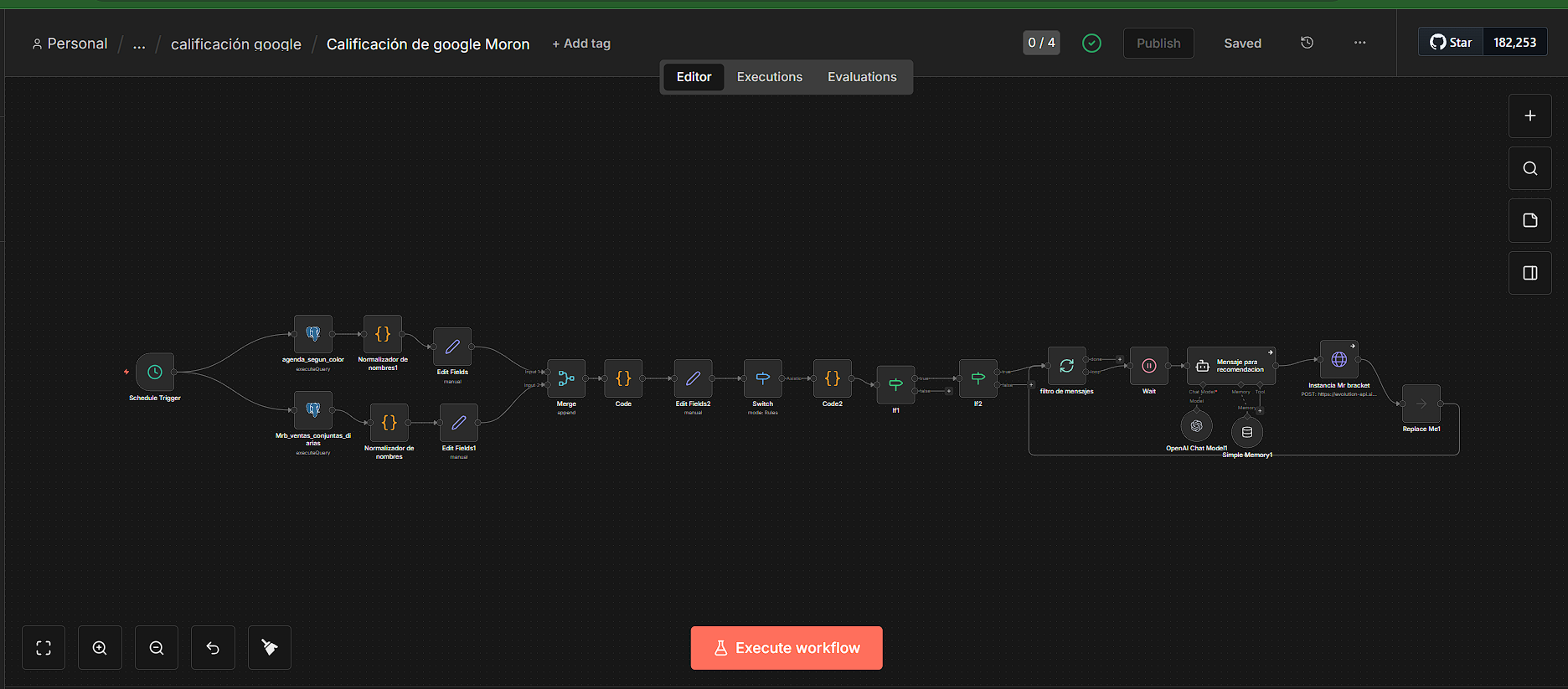Expand the breadcrumb ellipsis folder path

tap(139, 44)
